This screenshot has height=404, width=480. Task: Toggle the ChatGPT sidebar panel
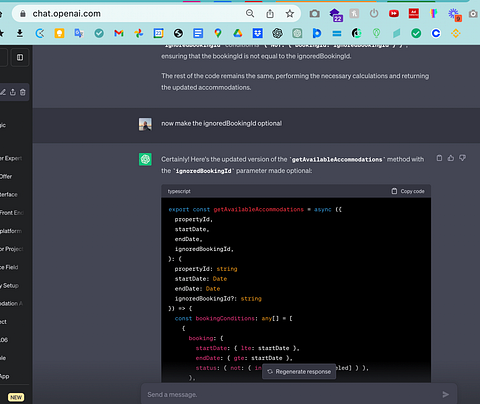20,57
